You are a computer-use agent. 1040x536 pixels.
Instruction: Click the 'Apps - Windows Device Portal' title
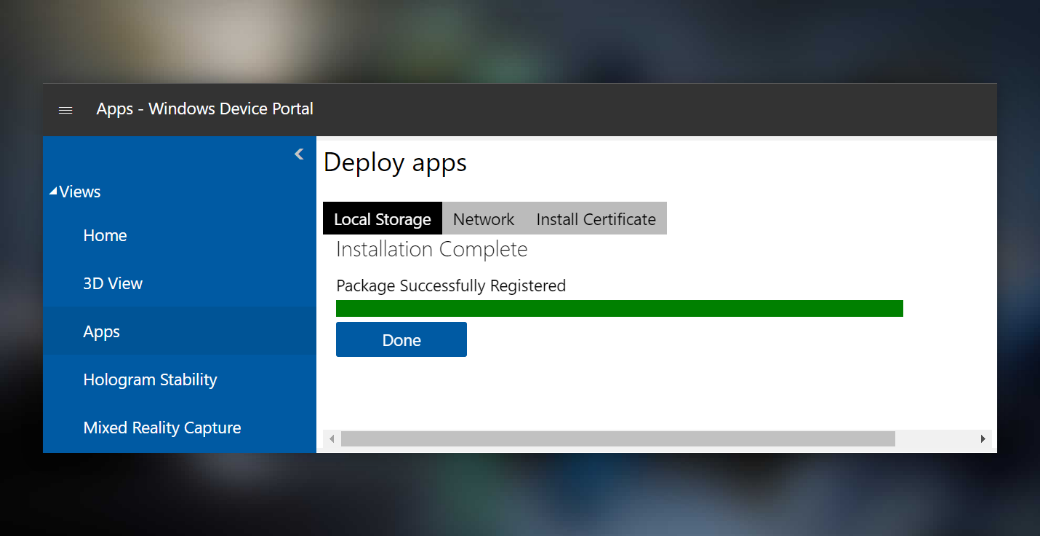click(x=205, y=109)
